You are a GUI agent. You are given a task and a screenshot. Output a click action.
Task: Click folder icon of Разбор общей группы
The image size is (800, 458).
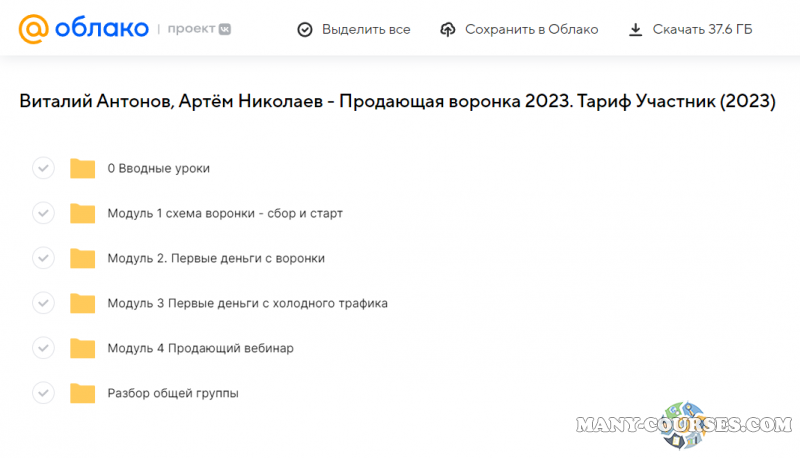(x=82, y=393)
